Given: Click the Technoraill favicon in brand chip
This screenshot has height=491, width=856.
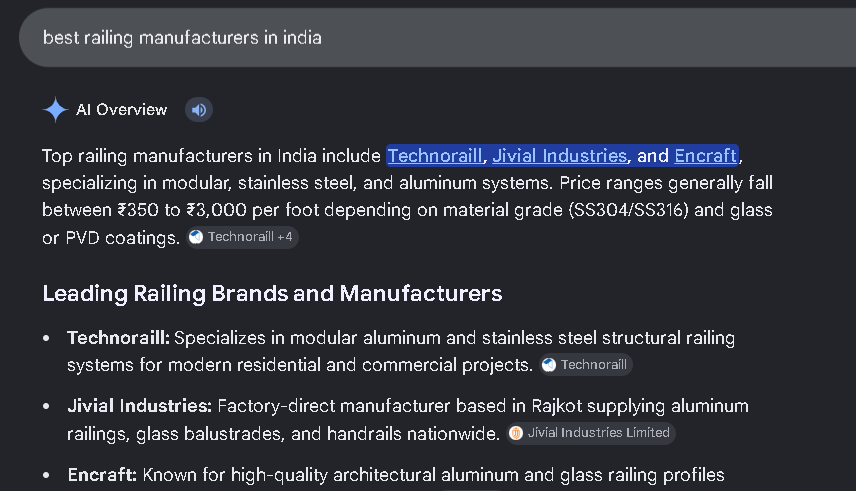Looking at the screenshot, I should tap(549, 365).
